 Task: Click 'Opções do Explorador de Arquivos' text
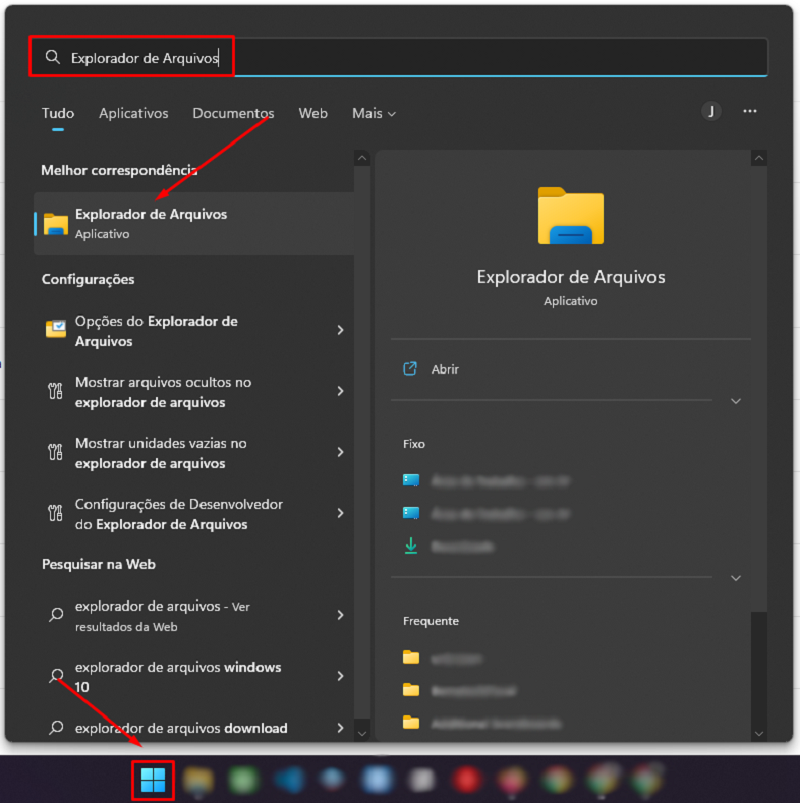156,331
